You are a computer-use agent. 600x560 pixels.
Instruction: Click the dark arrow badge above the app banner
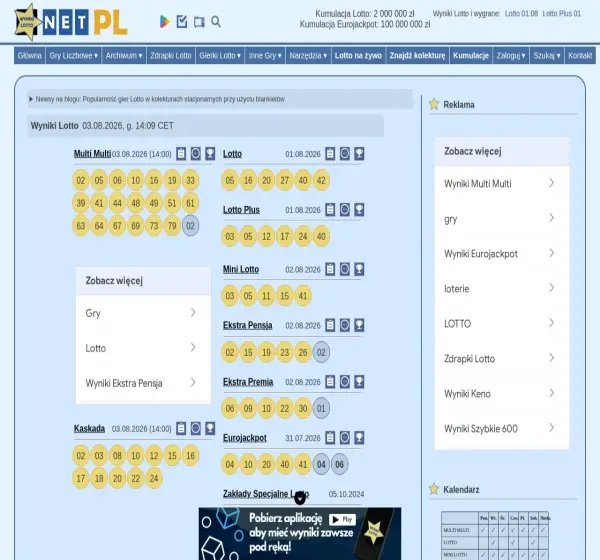[300, 498]
